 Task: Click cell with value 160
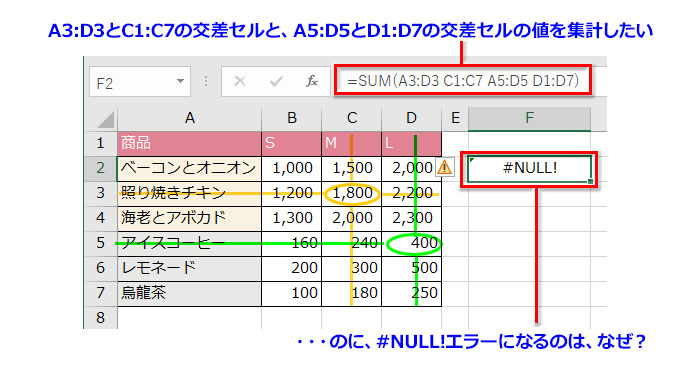tap(292, 243)
